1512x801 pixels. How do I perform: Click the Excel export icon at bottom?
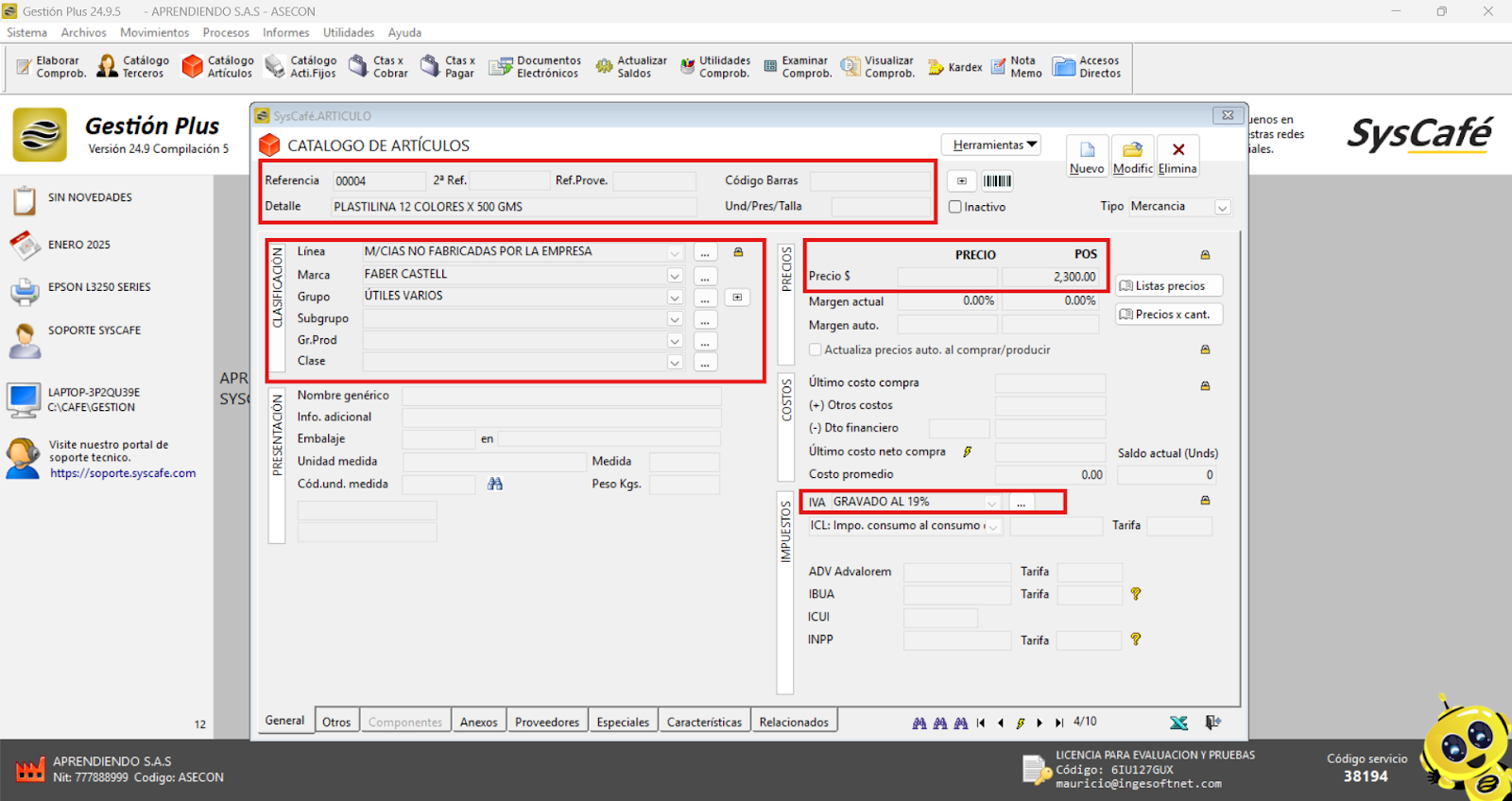pos(1178,723)
